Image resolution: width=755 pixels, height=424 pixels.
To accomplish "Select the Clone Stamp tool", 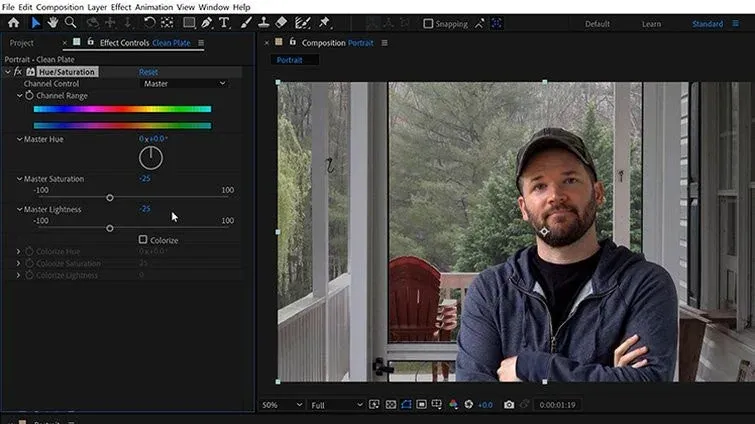I will (x=263, y=23).
